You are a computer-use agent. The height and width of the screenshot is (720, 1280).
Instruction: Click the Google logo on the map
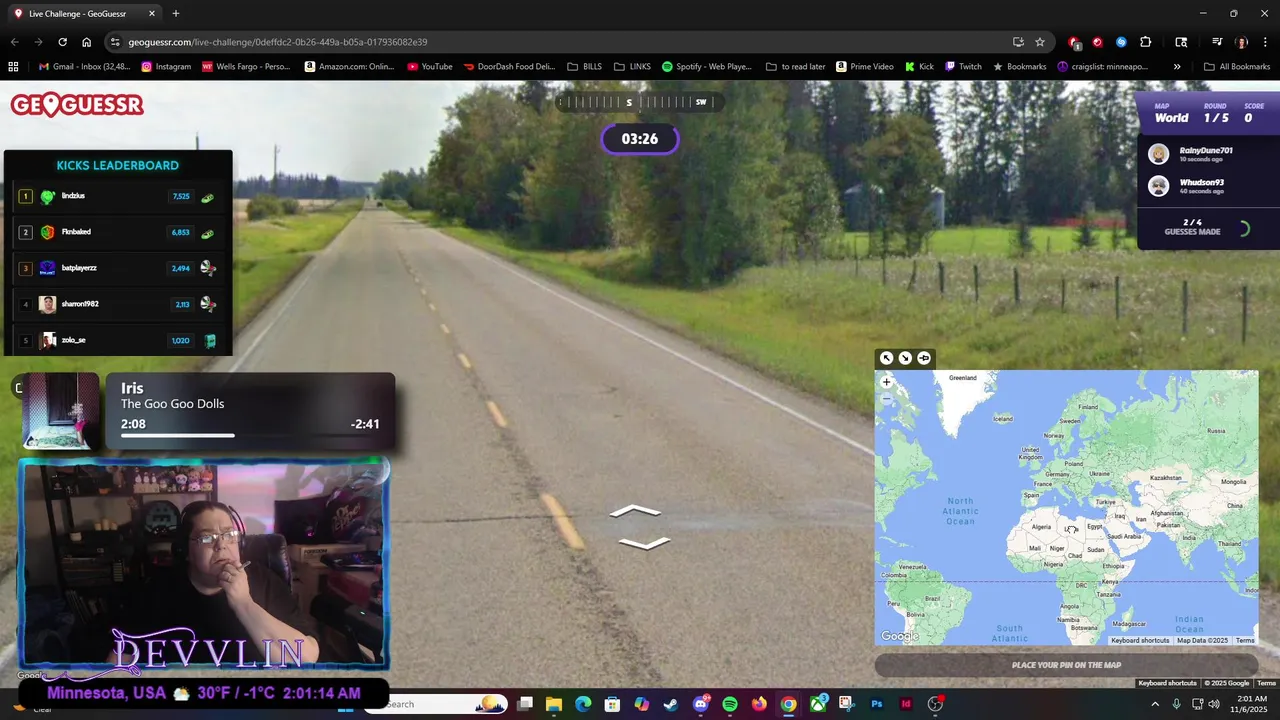tap(899, 636)
